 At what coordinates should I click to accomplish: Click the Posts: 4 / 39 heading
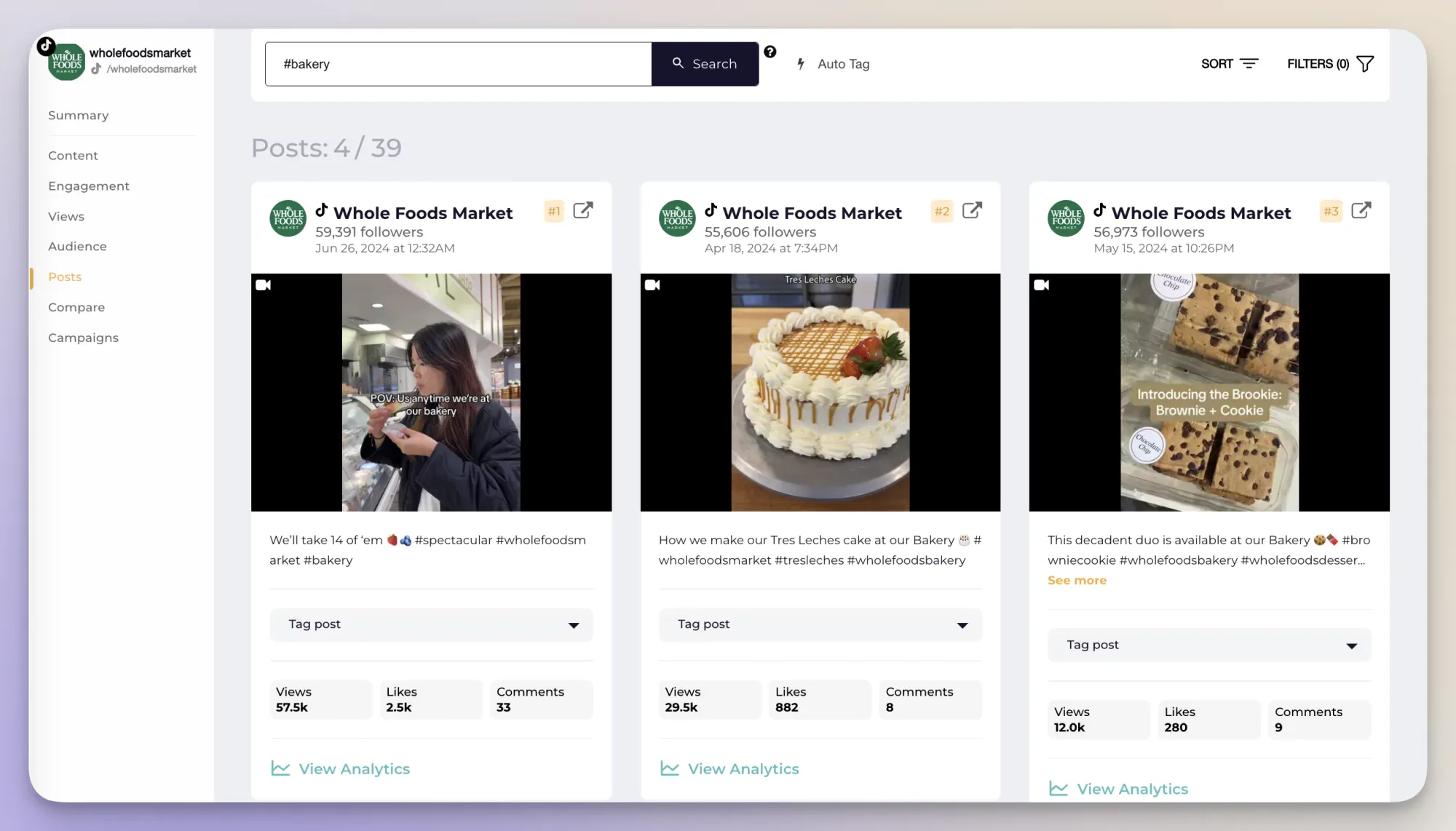click(x=326, y=148)
